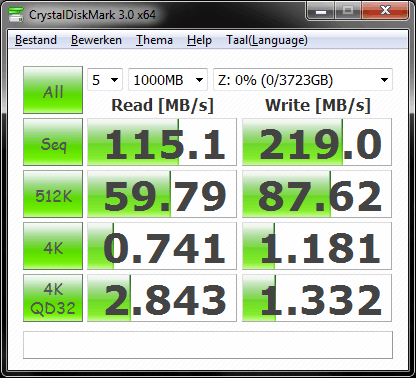417x379 pixels.
Task: Minimize the CrystalDiskMark window
Action: (x=321, y=11)
